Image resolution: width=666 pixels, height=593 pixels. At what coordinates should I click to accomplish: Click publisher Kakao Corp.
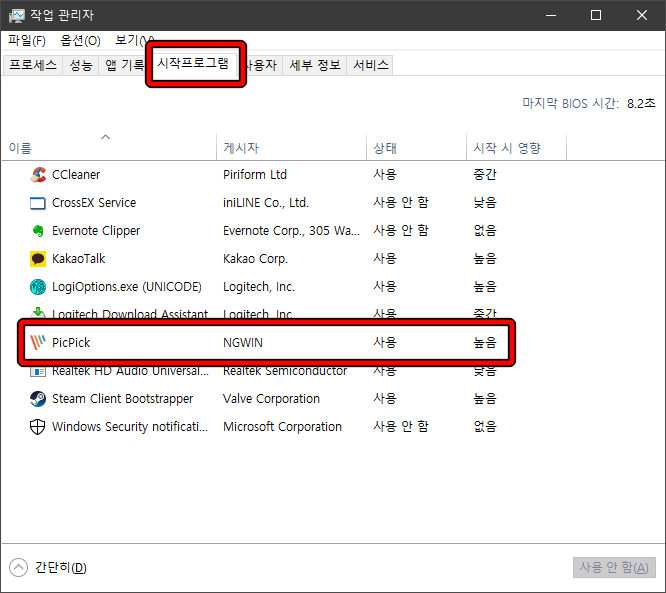(x=256, y=259)
